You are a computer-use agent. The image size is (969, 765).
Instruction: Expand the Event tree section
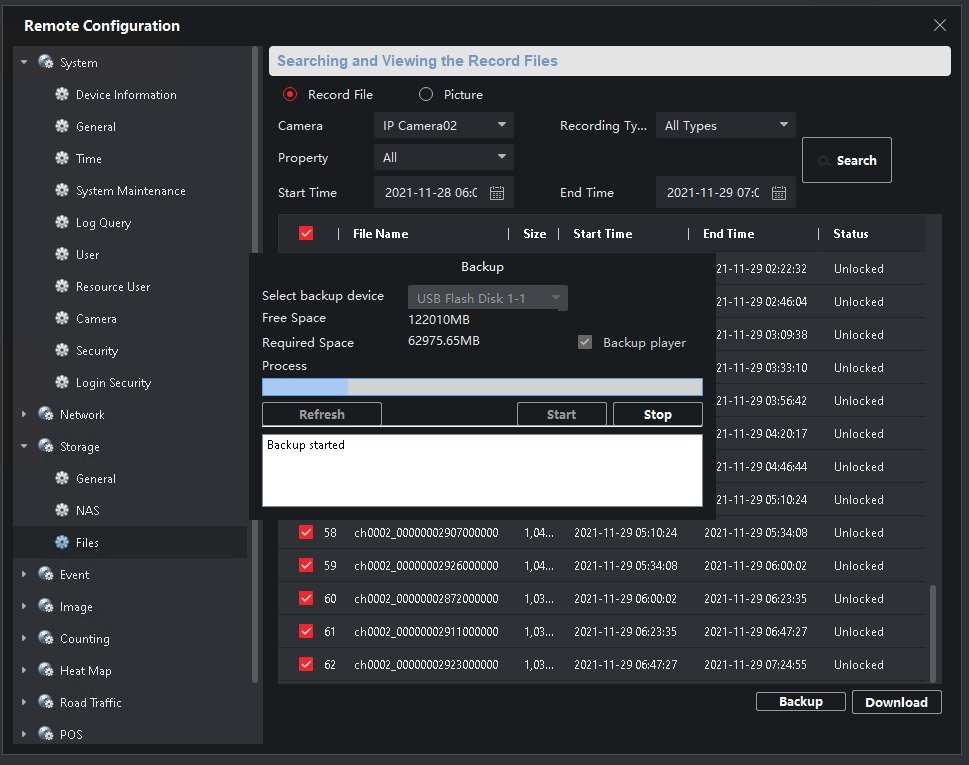tap(24, 575)
